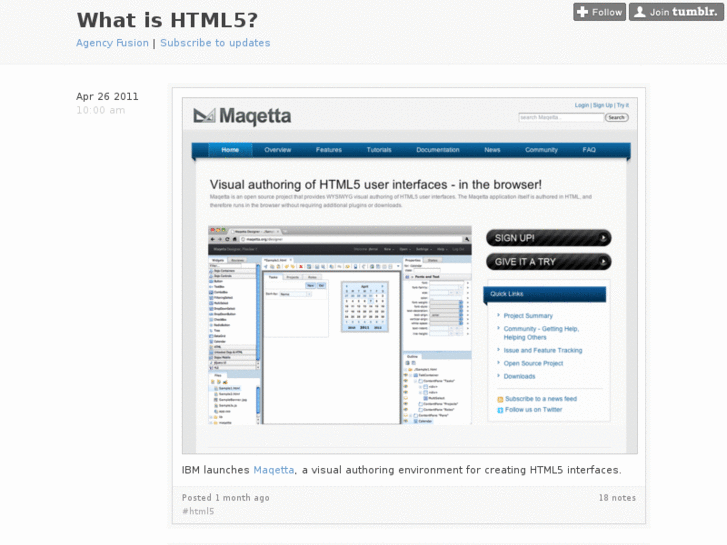Select the Features tab in the Maqetta nav
This screenshot has width=727, height=545.
tap(329, 150)
